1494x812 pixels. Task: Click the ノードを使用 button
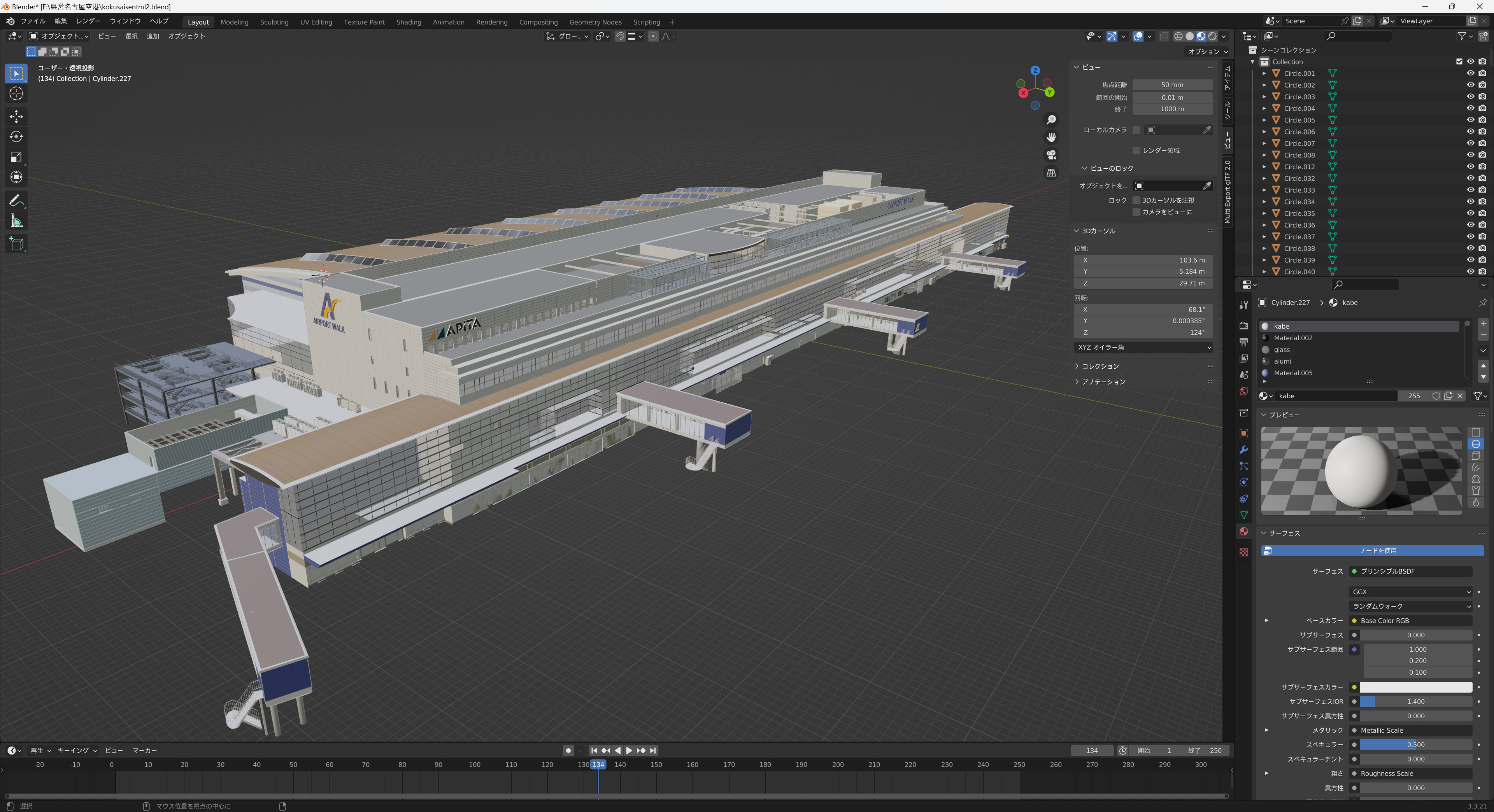(x=1372, y=551)
